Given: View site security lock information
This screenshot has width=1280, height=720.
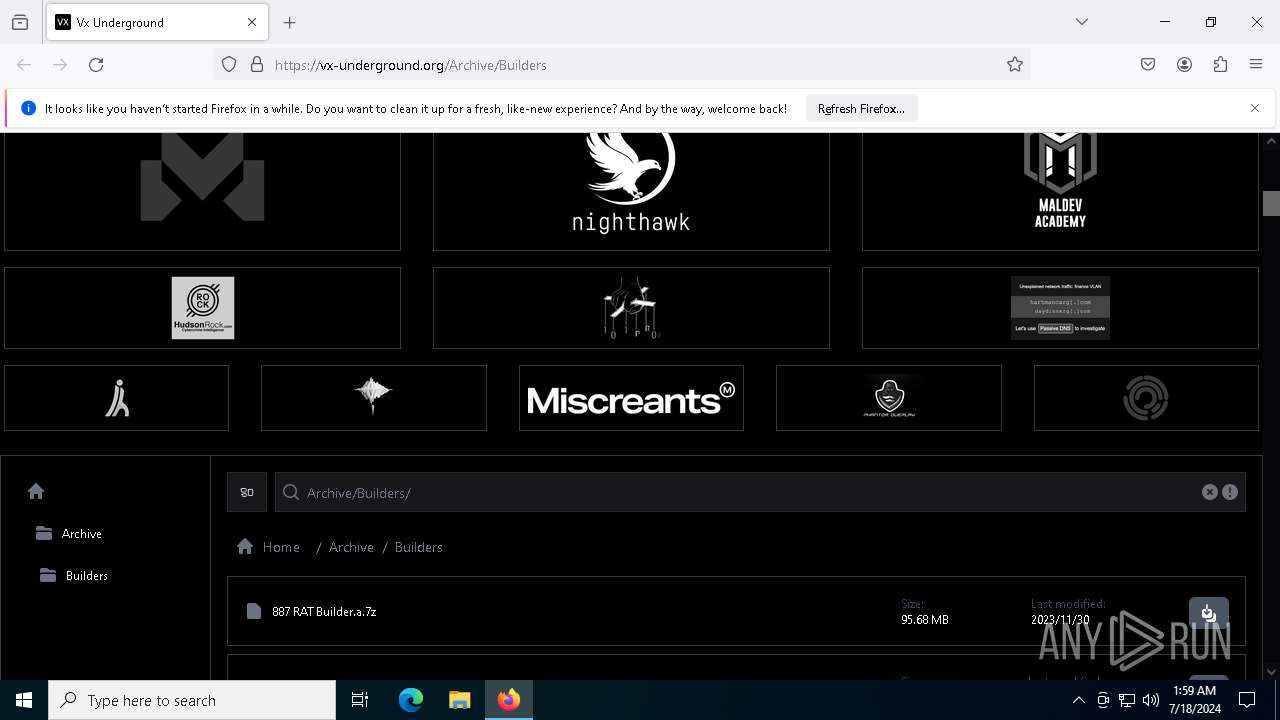Looking at the screenshot, I should pos(257,65).
